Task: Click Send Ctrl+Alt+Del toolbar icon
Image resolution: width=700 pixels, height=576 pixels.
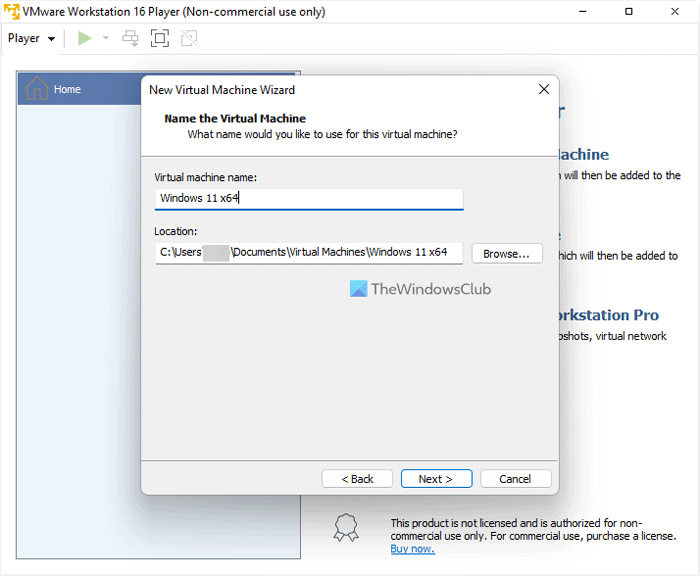Action: point(130,38)
